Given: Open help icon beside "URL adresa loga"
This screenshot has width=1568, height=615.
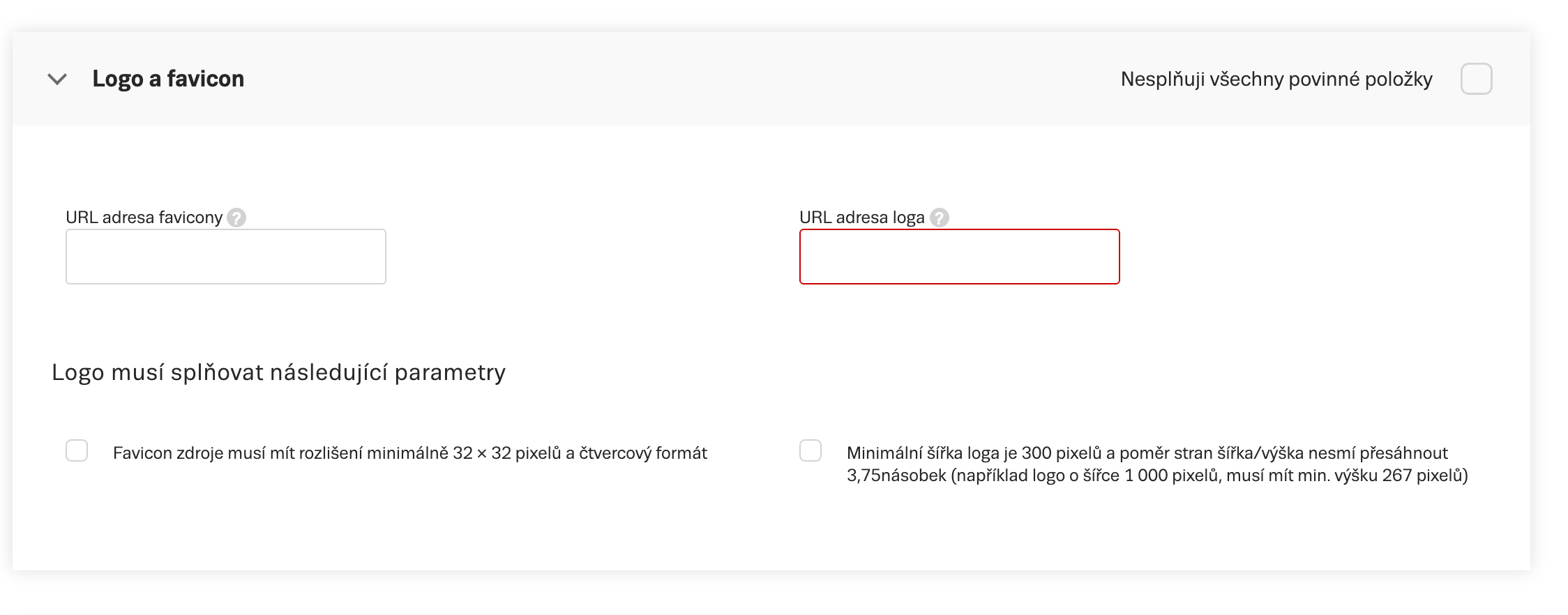Looking at the screenshot, I should (940, 218).
